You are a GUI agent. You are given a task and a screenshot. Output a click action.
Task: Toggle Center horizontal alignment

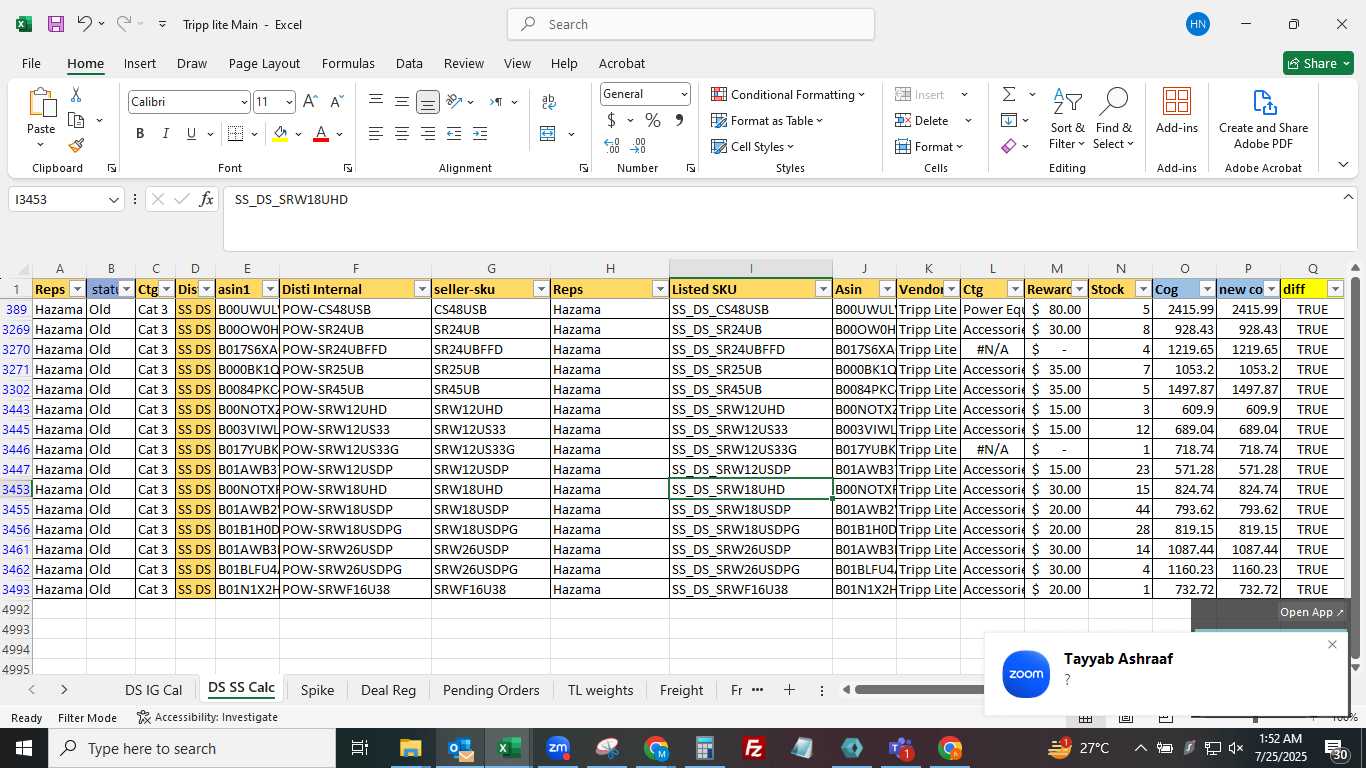click(x=402, y=134)
